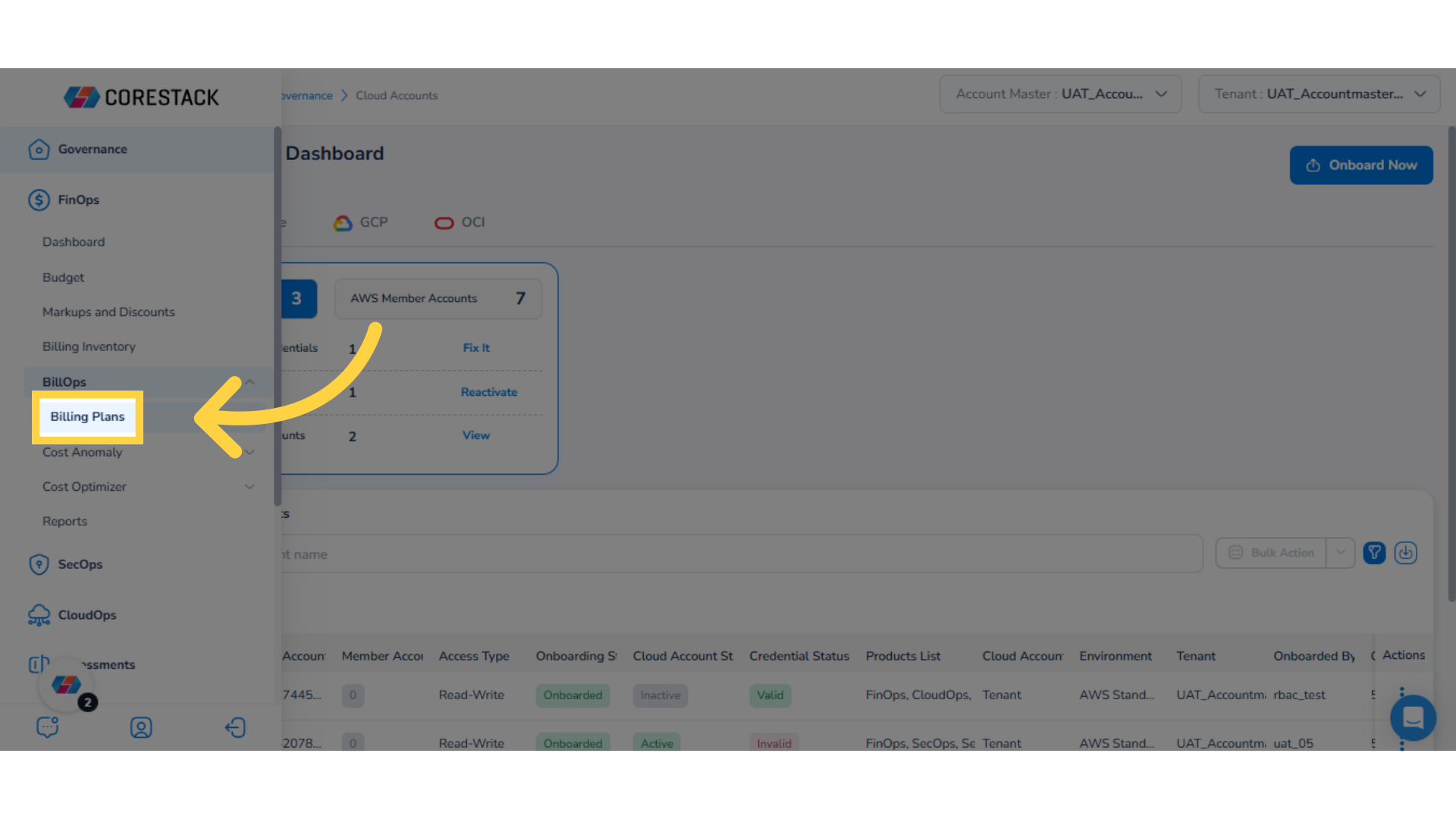Expand the Cost Anomaly menu
The height and width of the screenshot is (819, 1456).
(249, 453)
